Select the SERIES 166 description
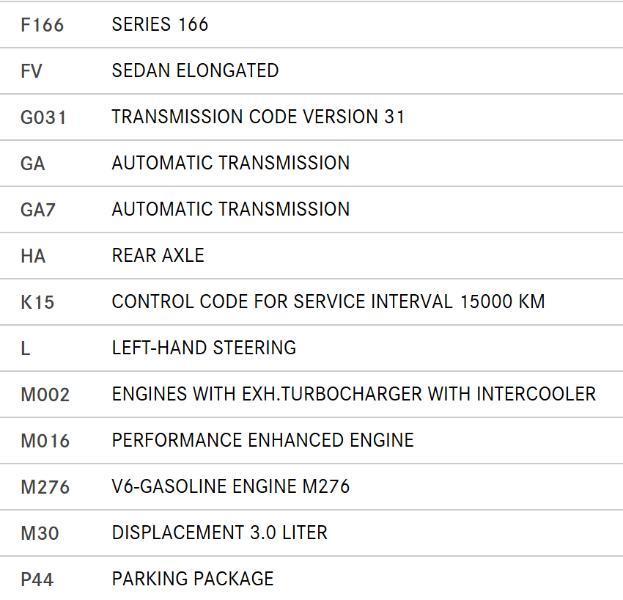Image resolution: width=623 pixels, height=600 pixels. [160, 25]
